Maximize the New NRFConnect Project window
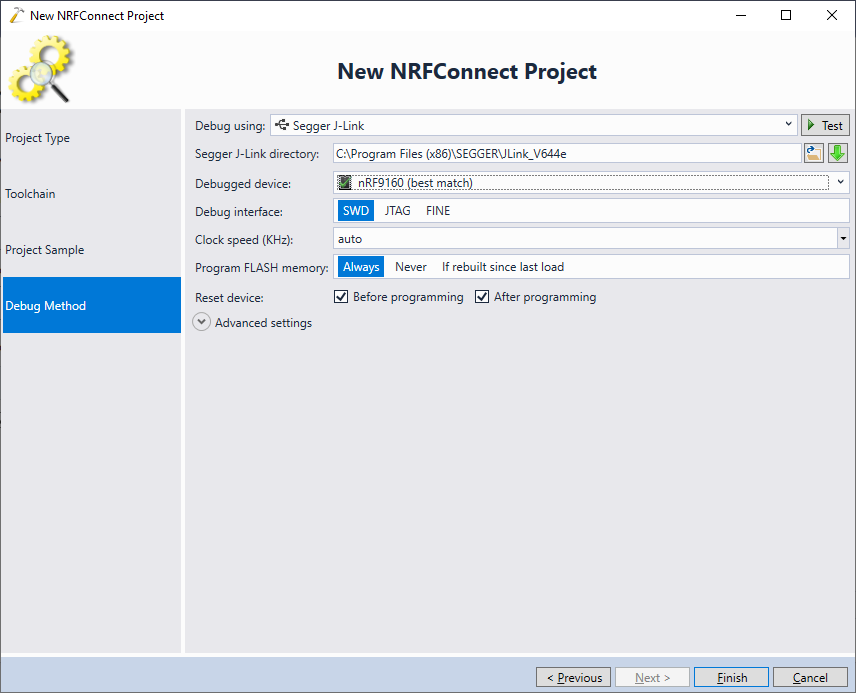Screen dimensions: 856x693 click(786, 15)
